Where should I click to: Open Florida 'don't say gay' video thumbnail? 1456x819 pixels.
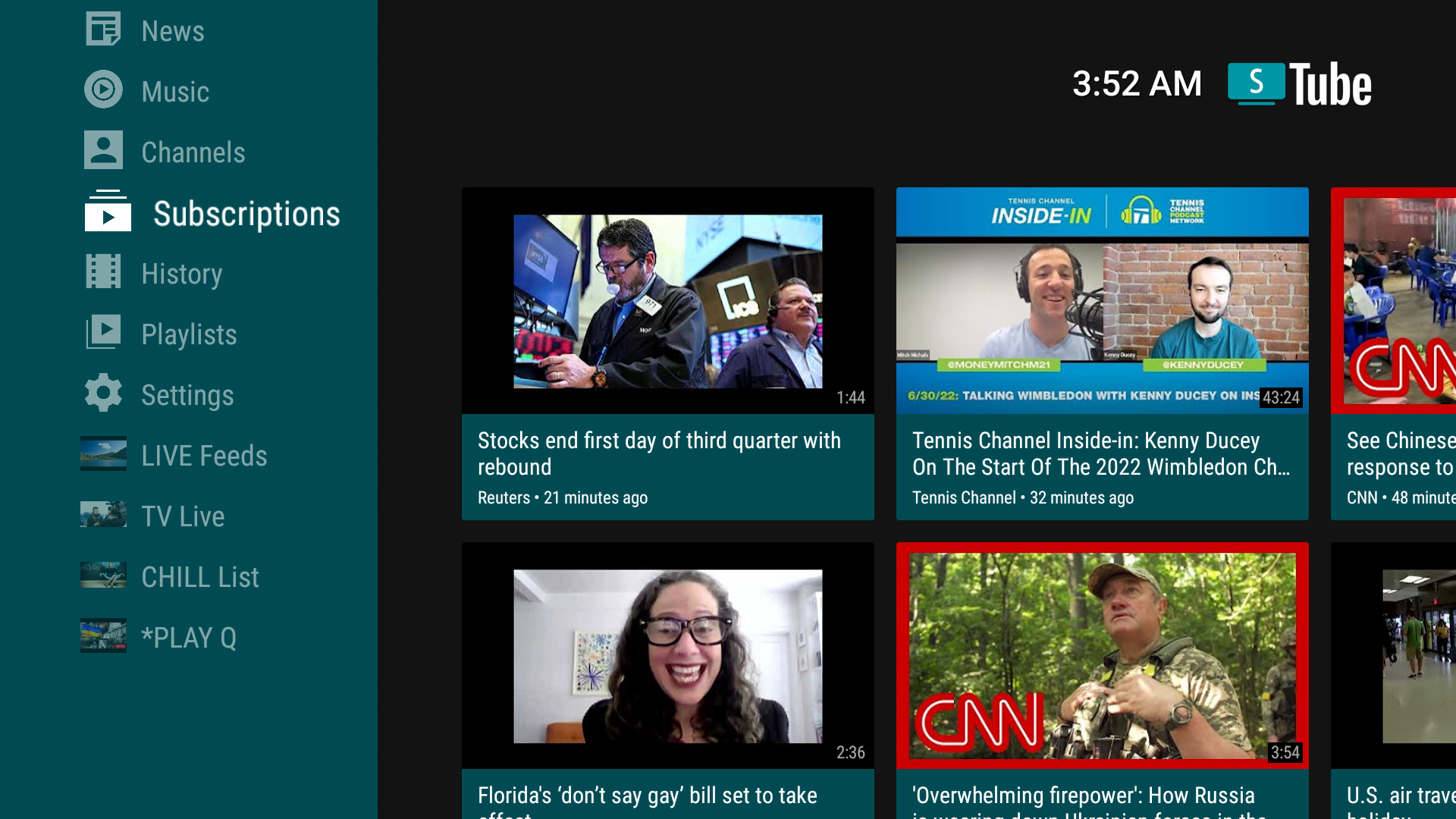click(x=667, y=655)
